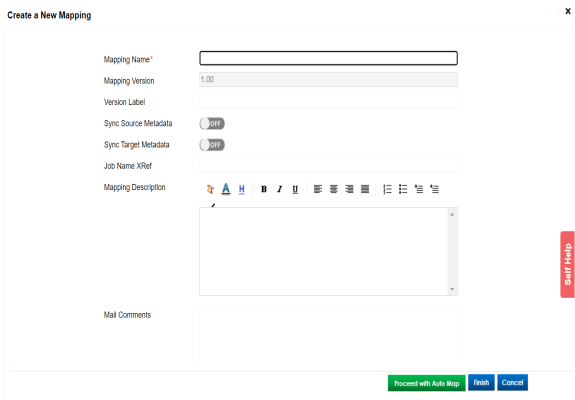Toggle bold formatting
575x400 pixels.
click(x=264, y=189)
